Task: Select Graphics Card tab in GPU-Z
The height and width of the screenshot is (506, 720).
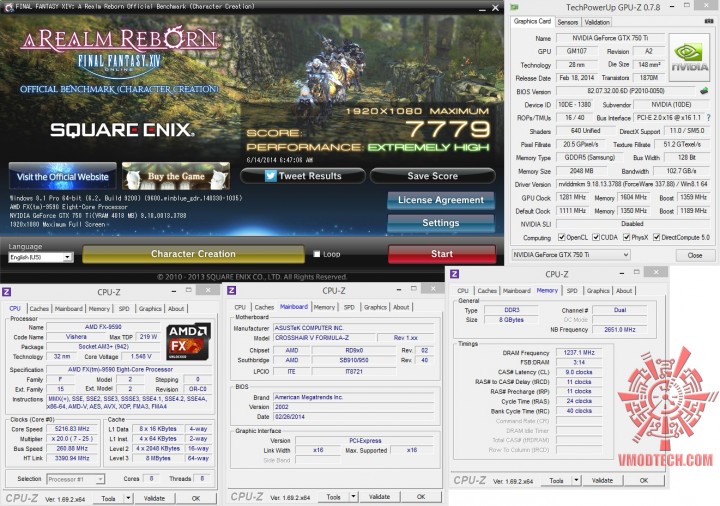Action: point(532,21)
